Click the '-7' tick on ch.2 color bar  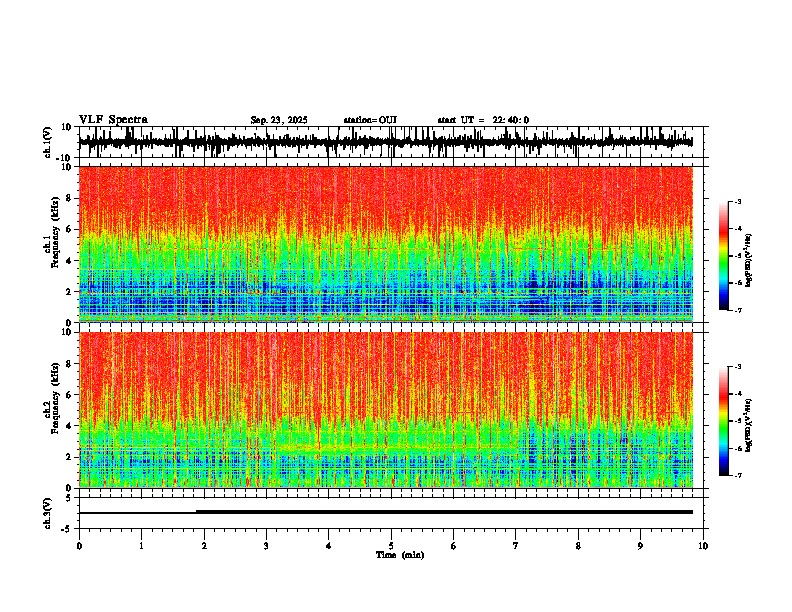tap(738, 476)
